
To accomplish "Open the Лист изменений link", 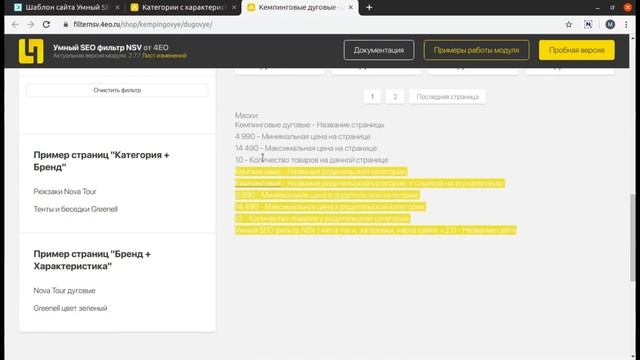I will tap(164, 56).
